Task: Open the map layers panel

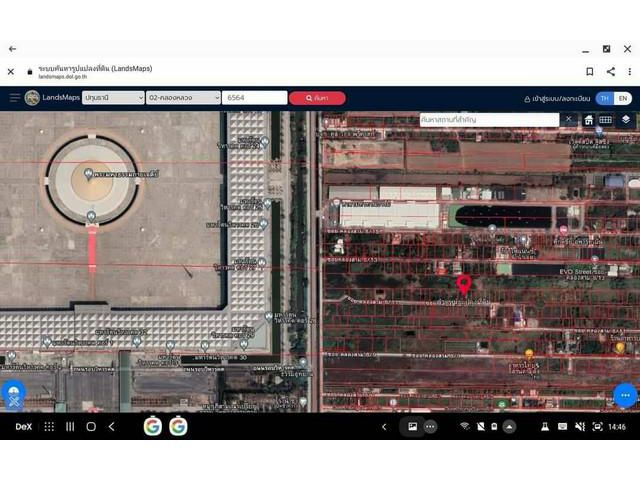Action: click(x=626, y=119)
